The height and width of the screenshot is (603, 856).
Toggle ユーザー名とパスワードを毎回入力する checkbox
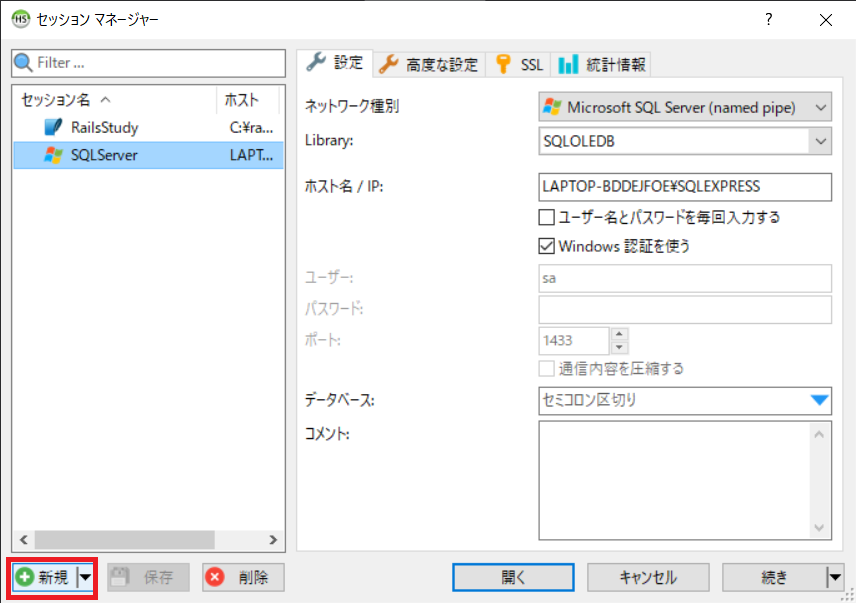[x=546, y=217]
